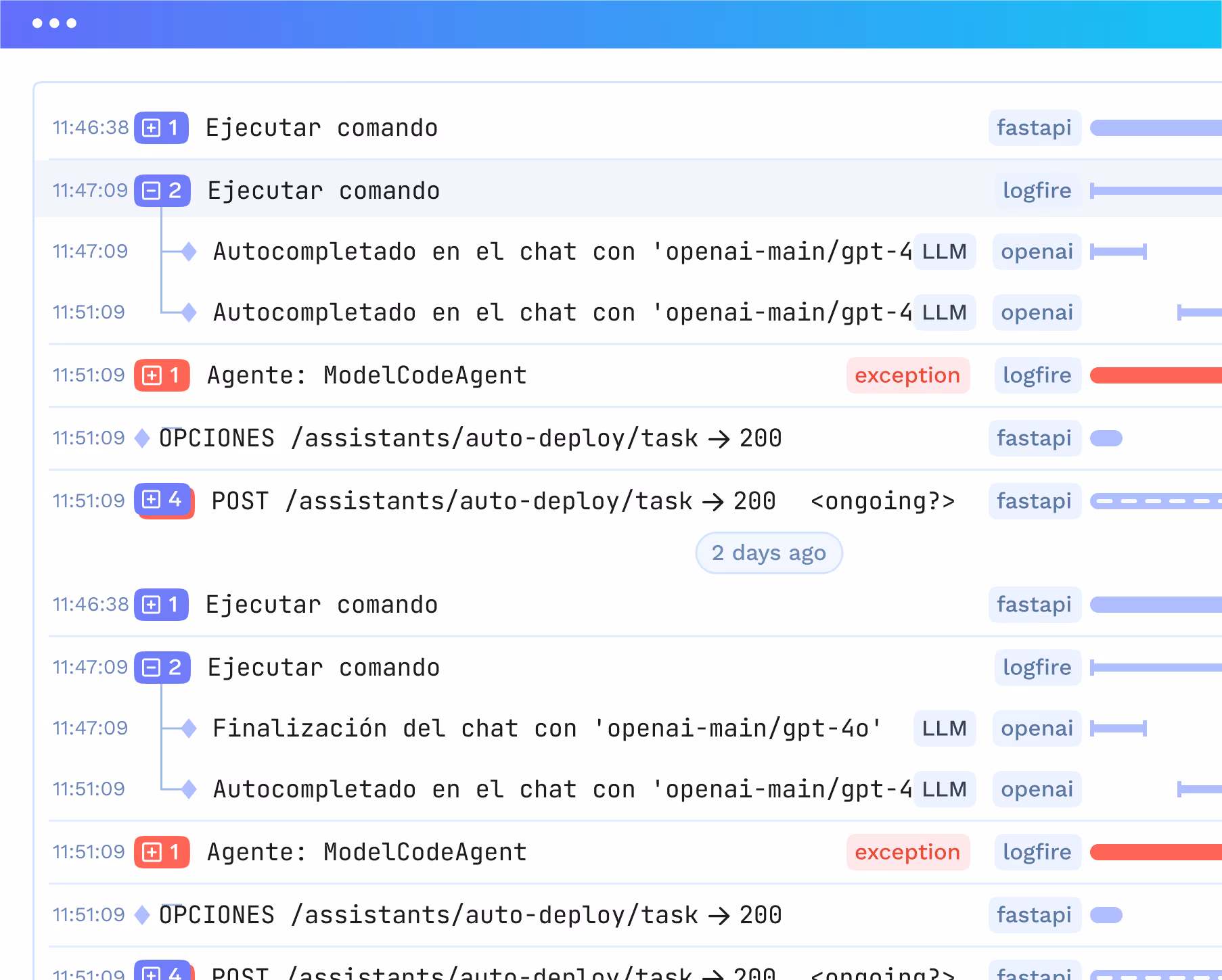This screenshot has width=1222, height=980.
Task: Expand the red 'Agente: ModelCodeAgent' badge below '2 days ago'
Action: 162,852
